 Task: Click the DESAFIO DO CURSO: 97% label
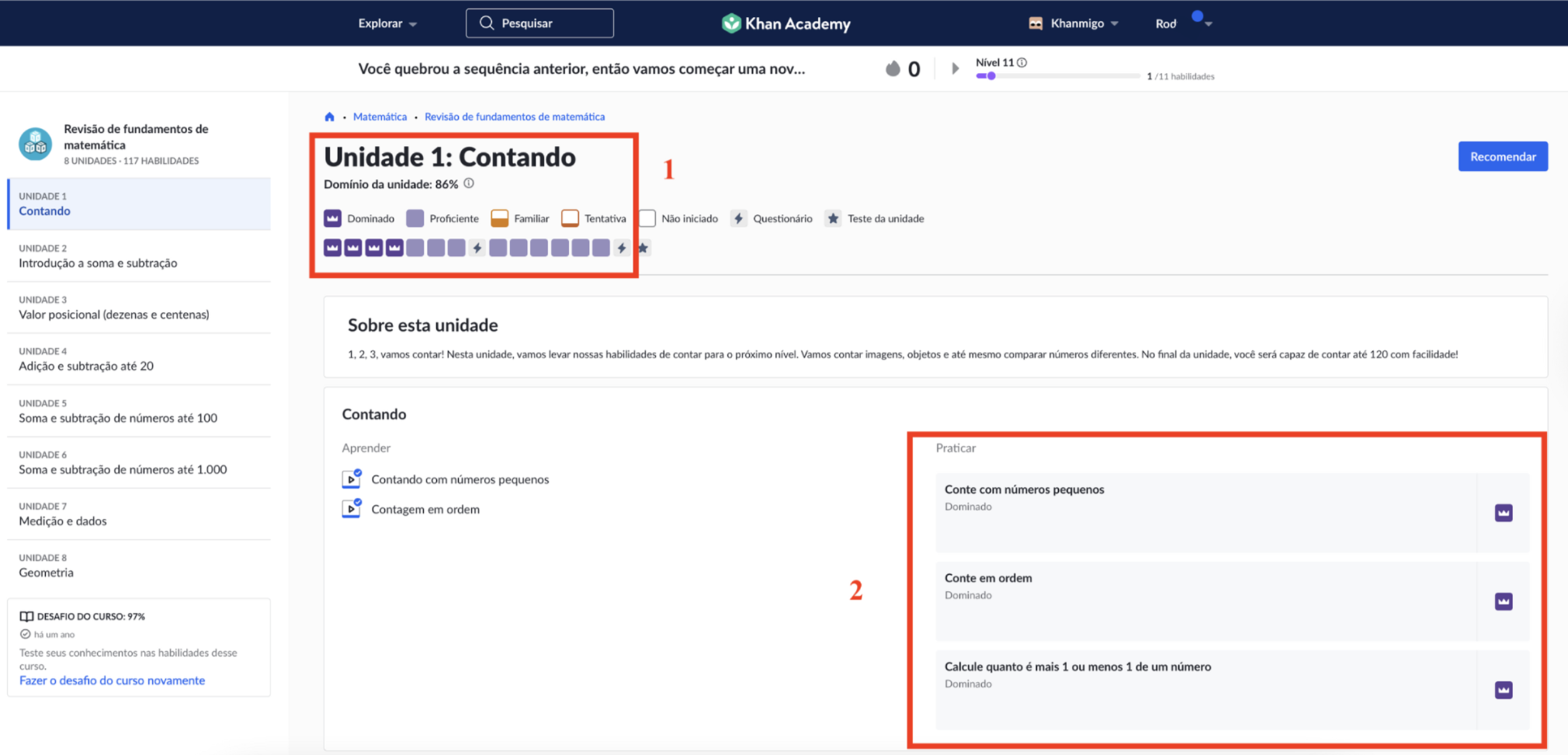pos(91,616)
